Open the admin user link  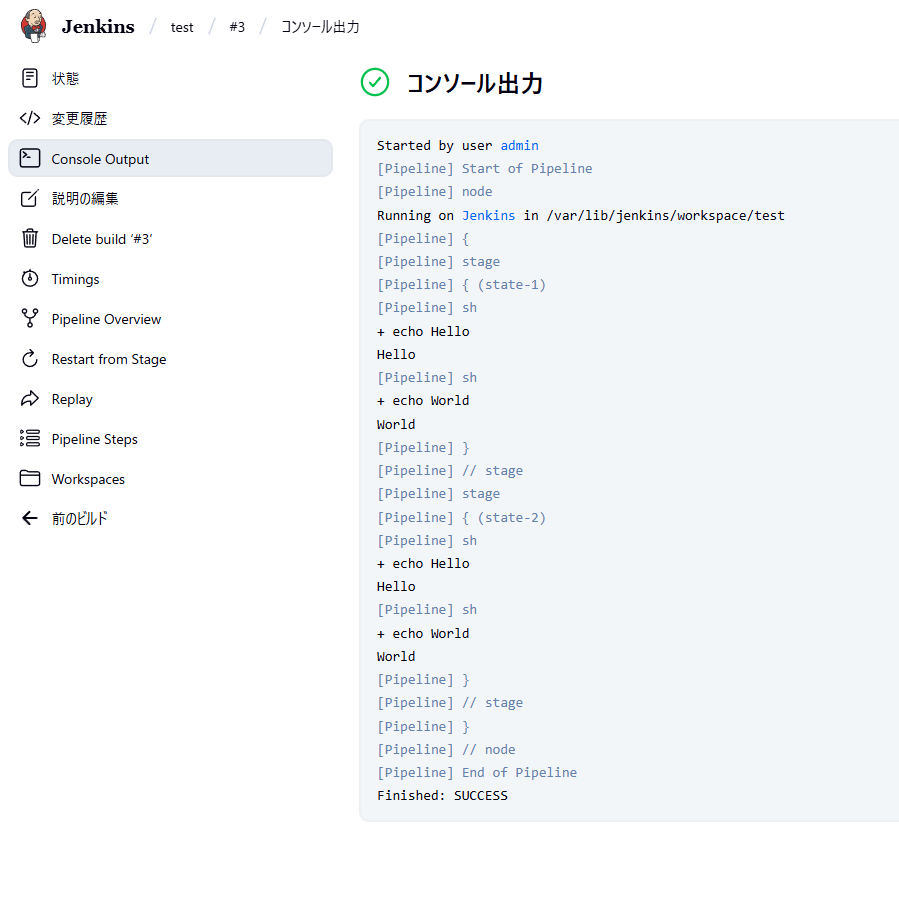coord(519,145)
